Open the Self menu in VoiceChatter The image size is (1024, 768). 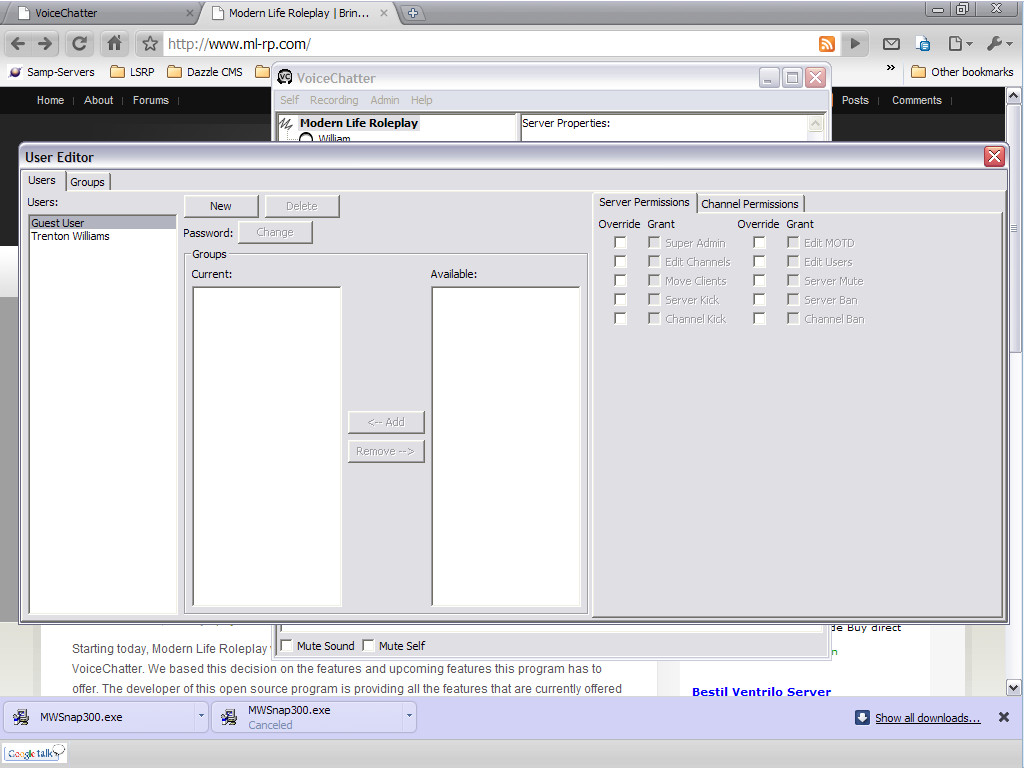pos(289,100)
